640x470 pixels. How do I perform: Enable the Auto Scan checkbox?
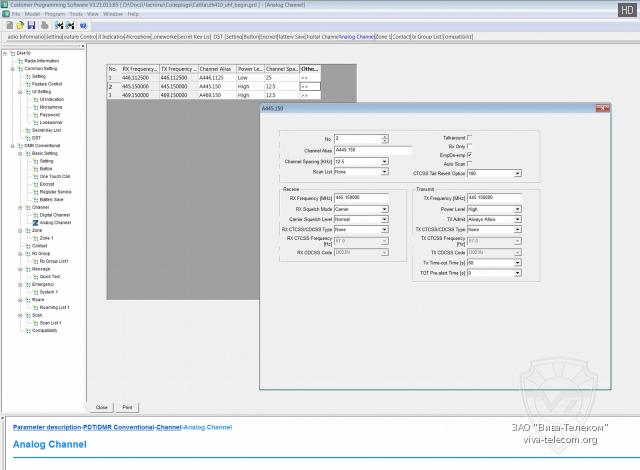pyautogui.click(x=469, y=164)
